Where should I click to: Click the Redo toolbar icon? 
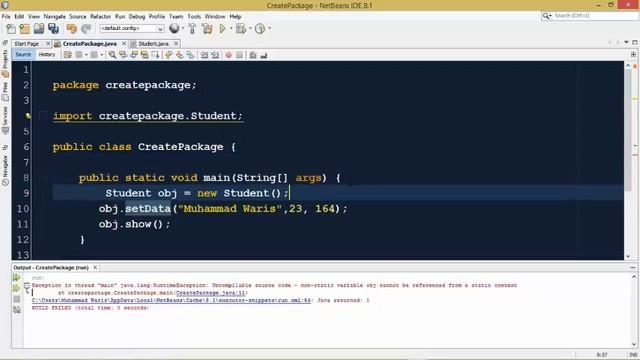86,29
